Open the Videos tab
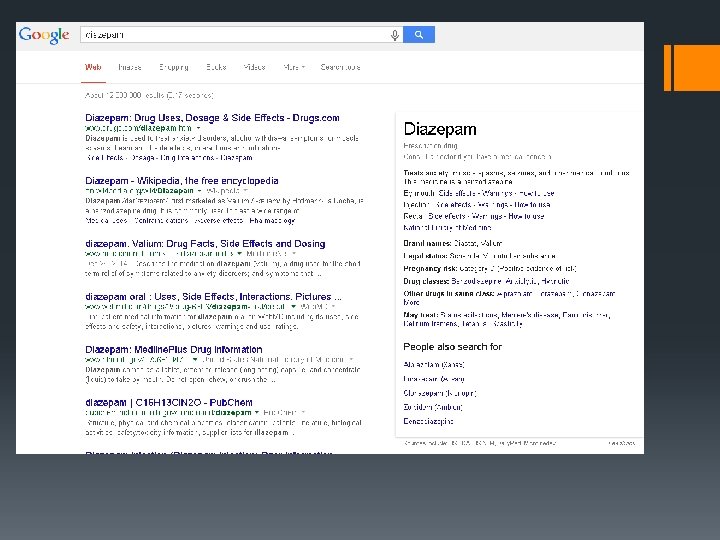Screen dimensions: 720x540 pyautogui.click(x=254, y=67)
